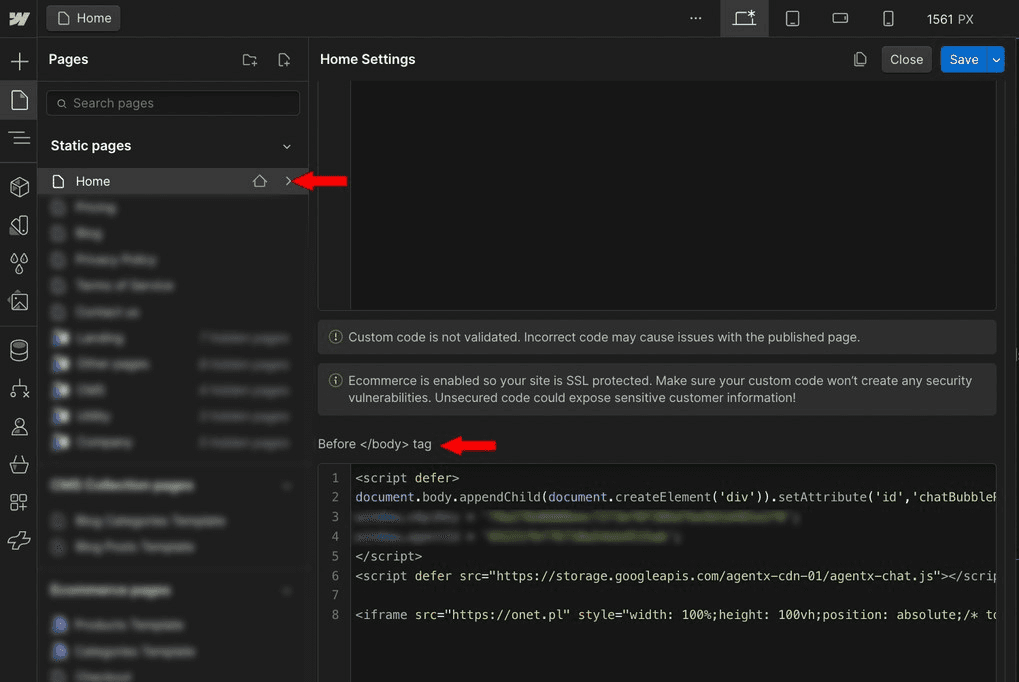Open the Variables droplets icon
This screenshot has height=682, width=1019.
click(x=19, y=263)
